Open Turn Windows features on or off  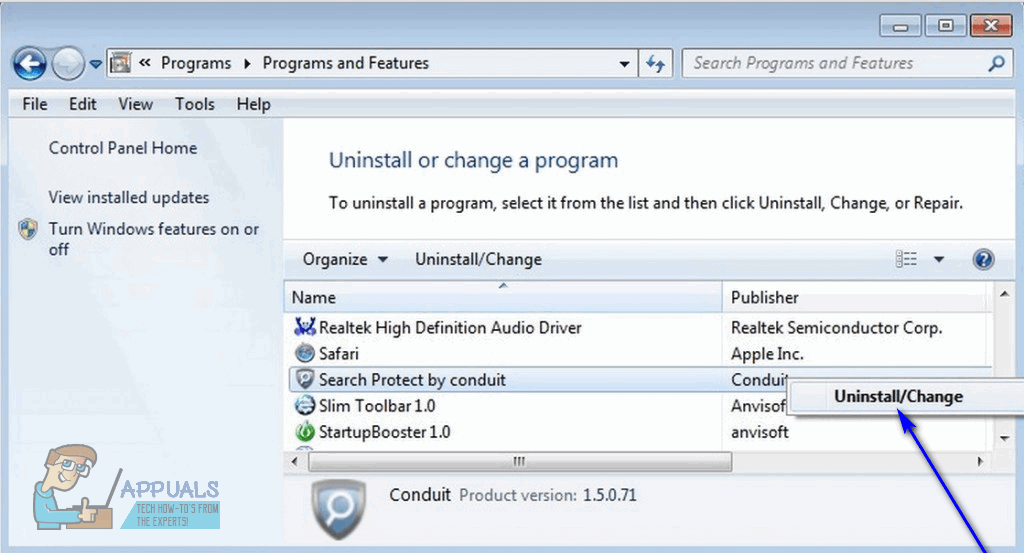[153, 239]
